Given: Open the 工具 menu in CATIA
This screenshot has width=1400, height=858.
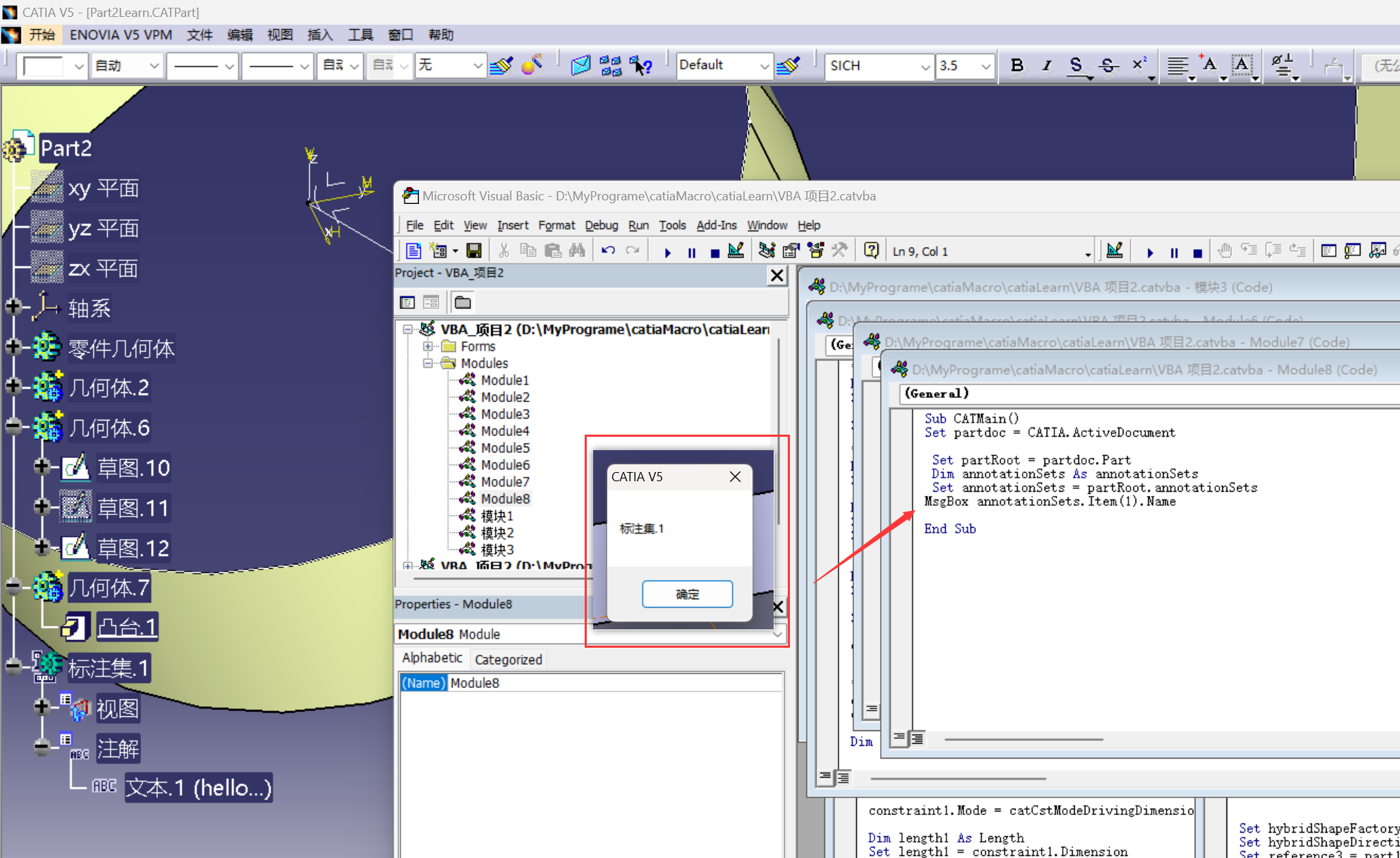Looking at the screenshot, I should (360, 35).
